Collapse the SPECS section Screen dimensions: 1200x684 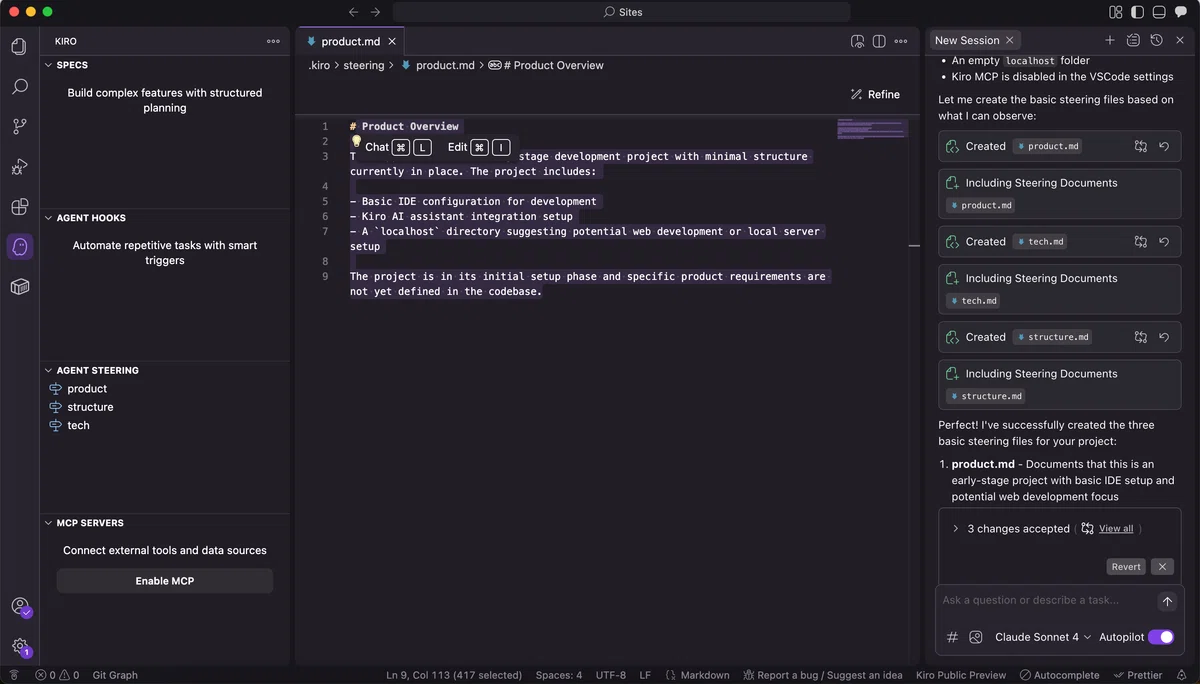pos(48,65)
